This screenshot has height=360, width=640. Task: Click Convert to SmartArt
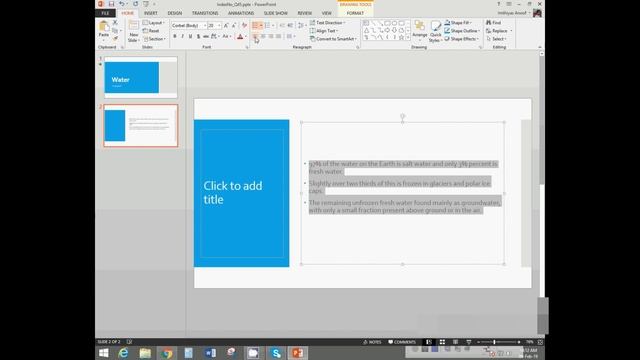(x=333, y=39)
